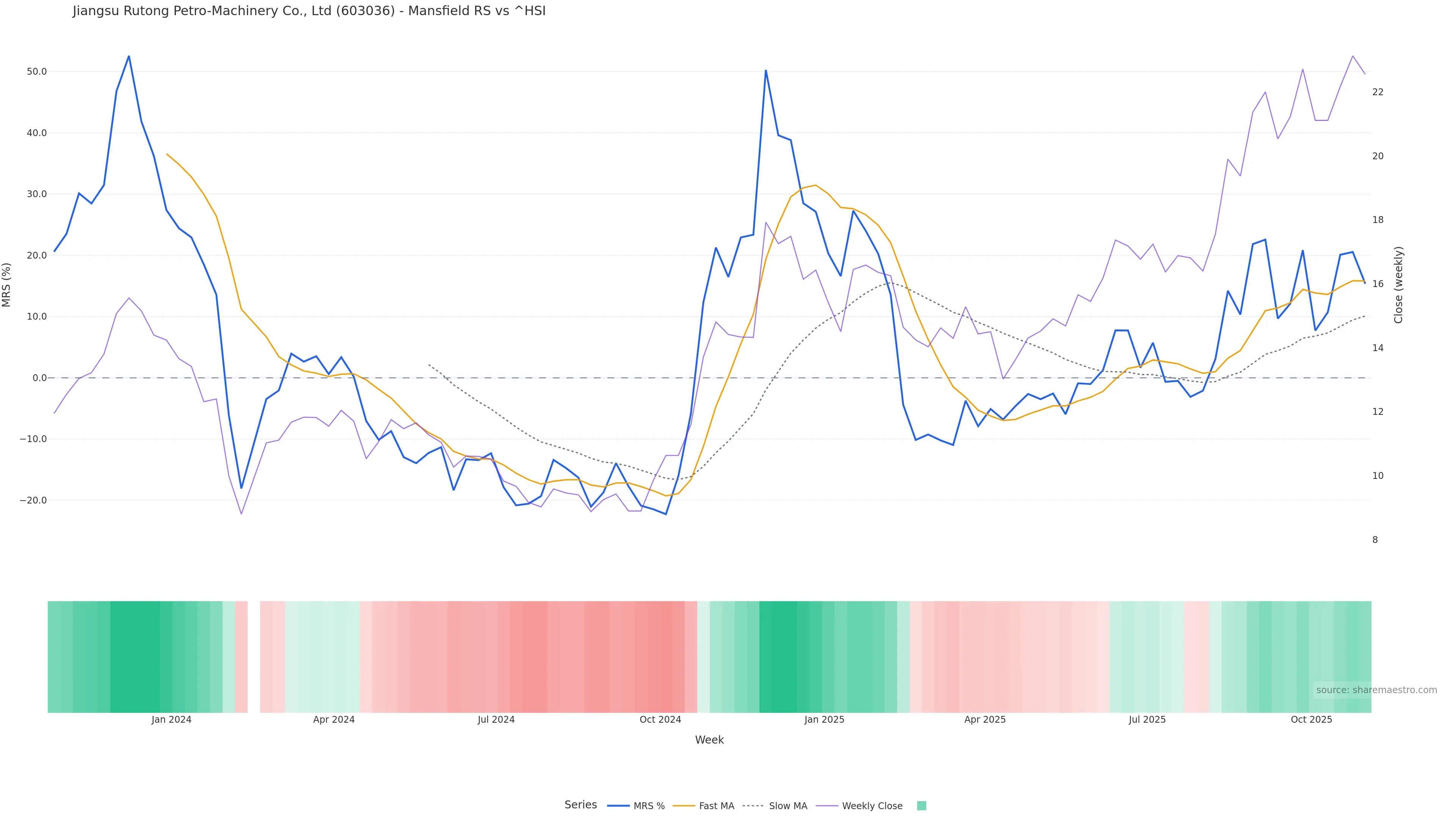The width and height of the screenshot is (1456, 819).
Task: Select the Jul 2025 x-axis label
Action: (x=1147, y=720)
